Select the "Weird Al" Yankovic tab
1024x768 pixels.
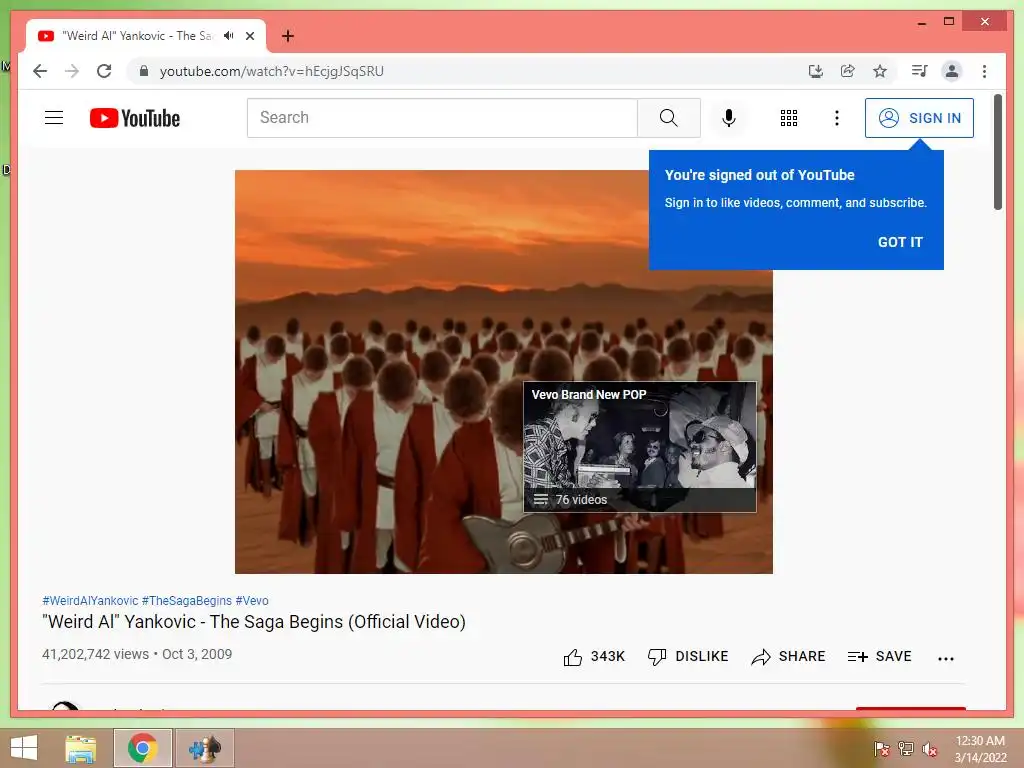tap(146, 36)
